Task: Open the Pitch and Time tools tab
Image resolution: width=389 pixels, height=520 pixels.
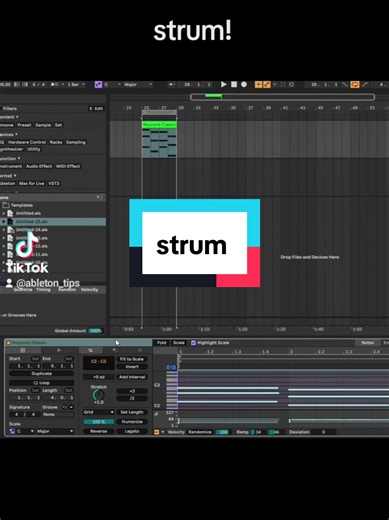Action: pyautogui.click(x=91, y=350)
